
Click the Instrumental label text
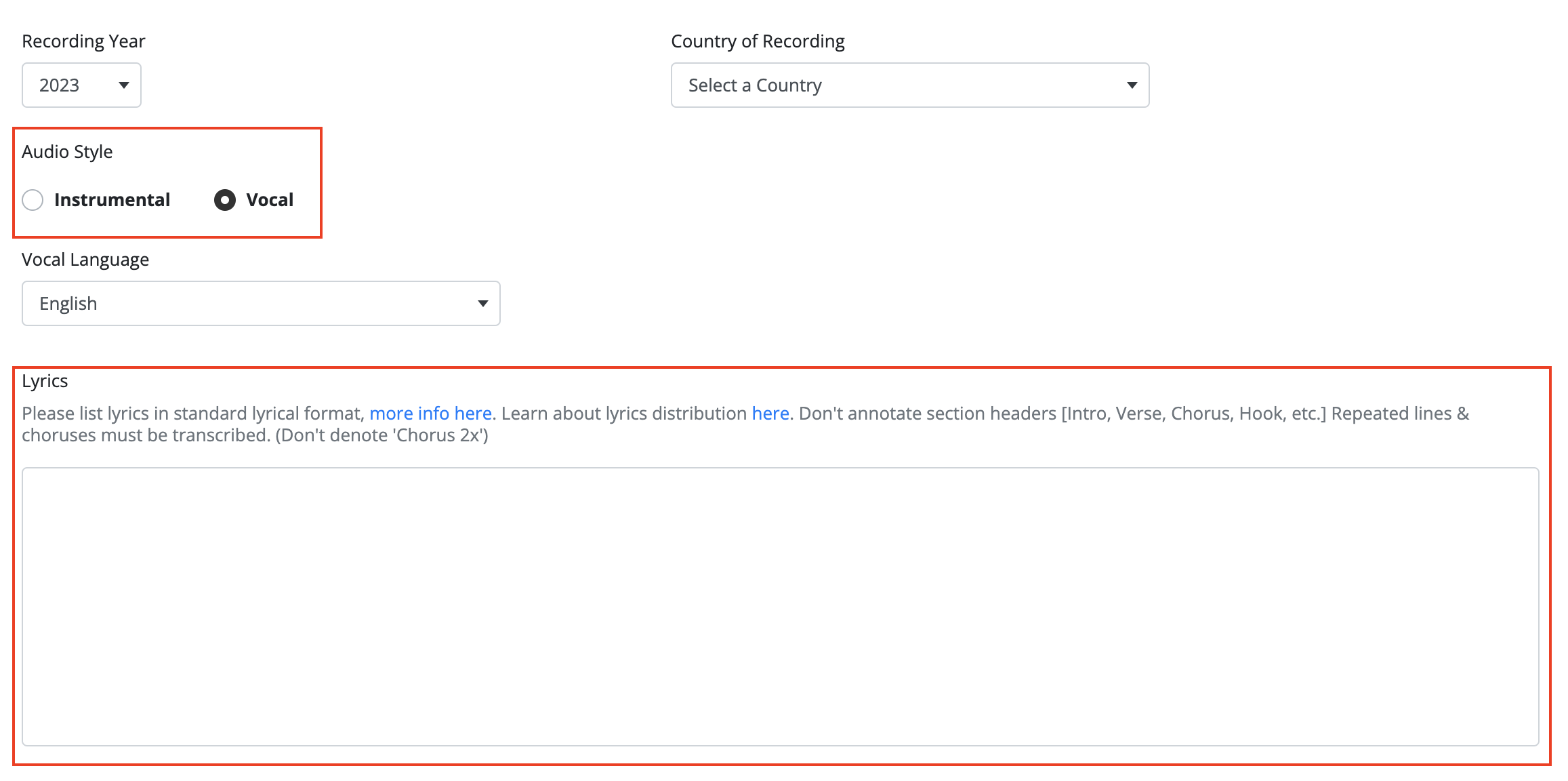tap(112, 200)
